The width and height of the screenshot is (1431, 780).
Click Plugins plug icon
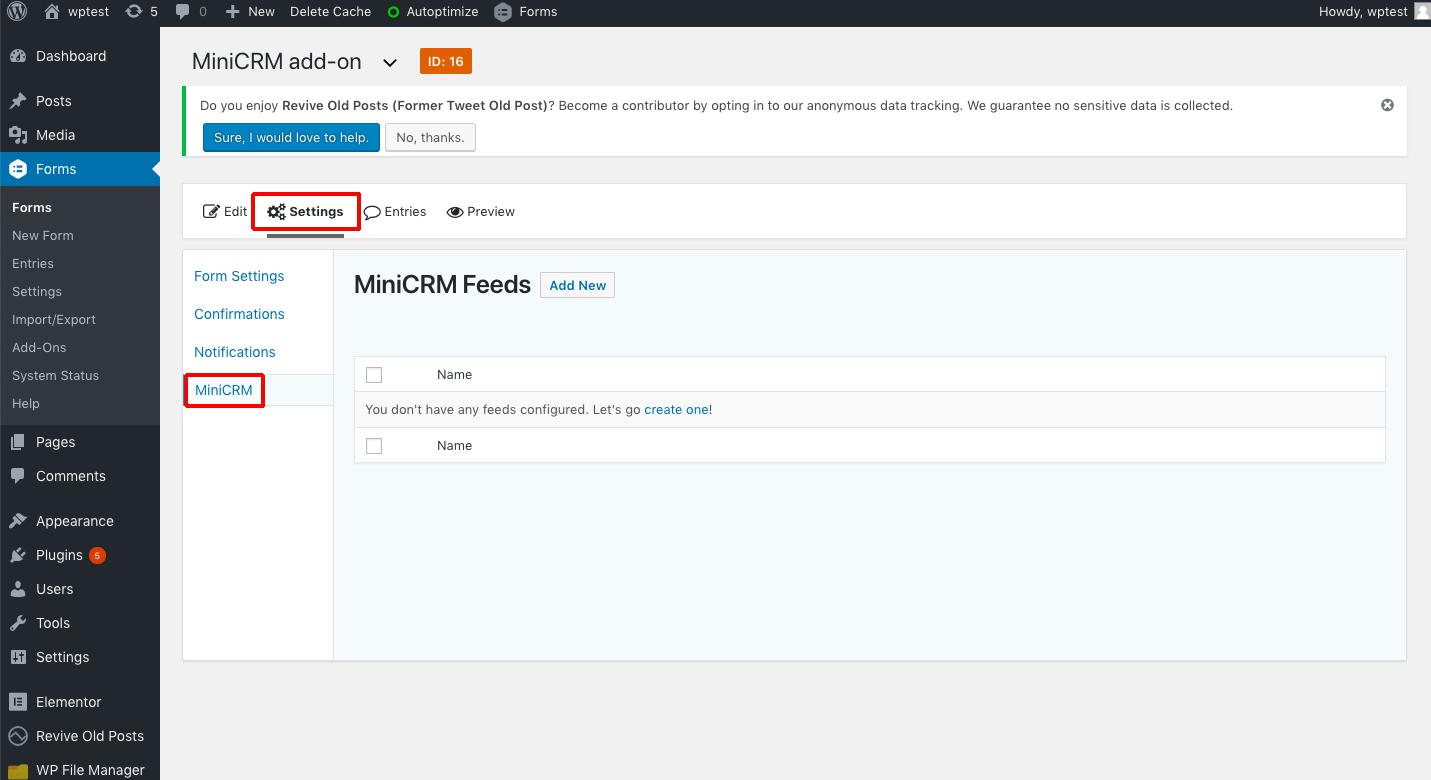click(18, 555)
